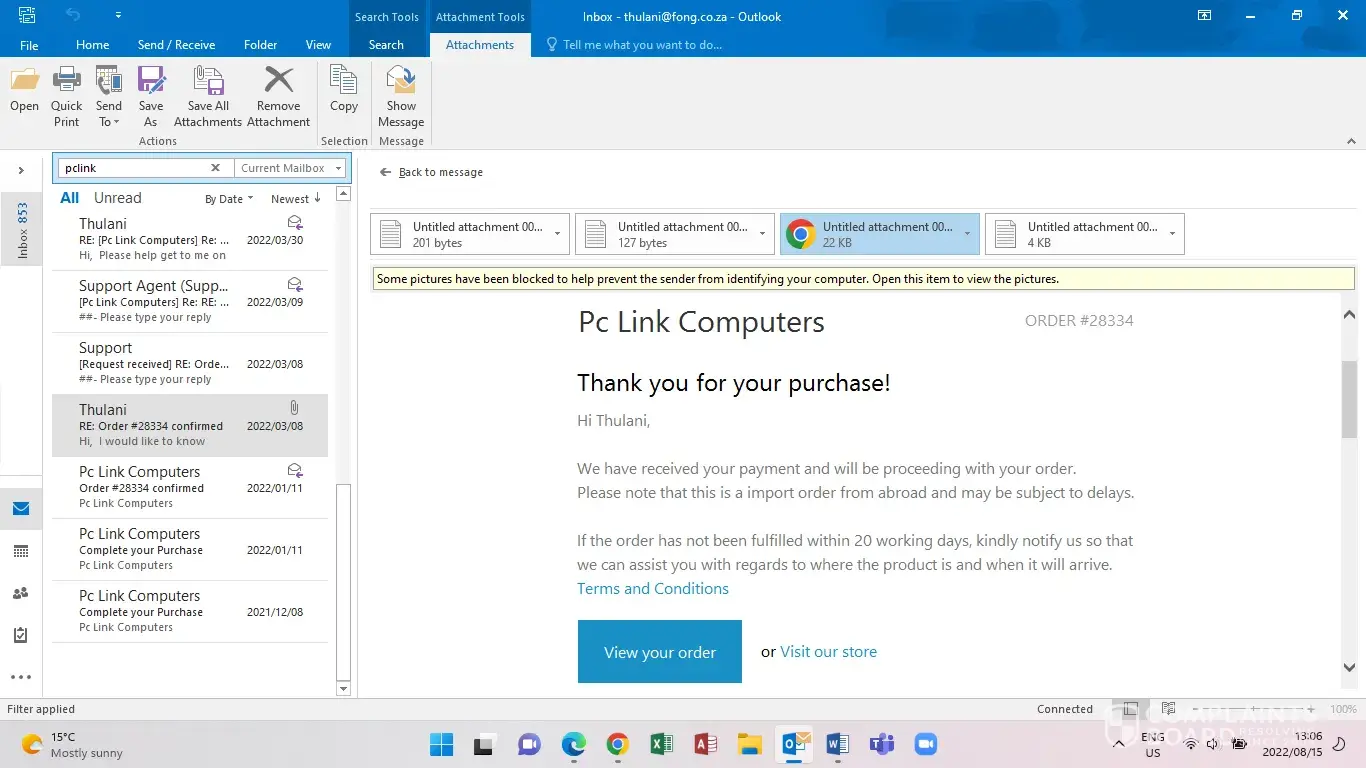Open the vertical Inbox 853 folder button
The image size is (1366, 768).
pyautogui.click(x=23, y=230)
